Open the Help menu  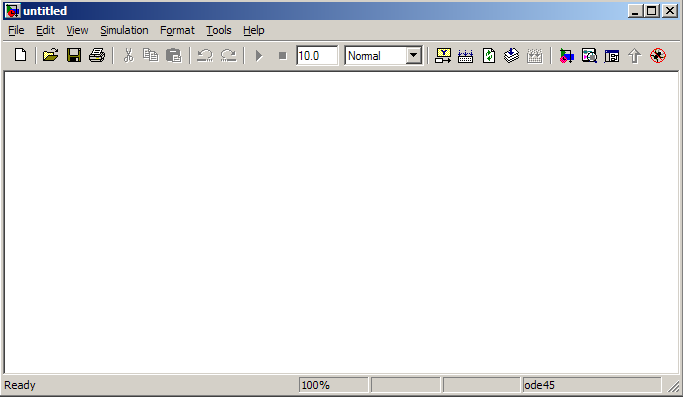(254, 30)
